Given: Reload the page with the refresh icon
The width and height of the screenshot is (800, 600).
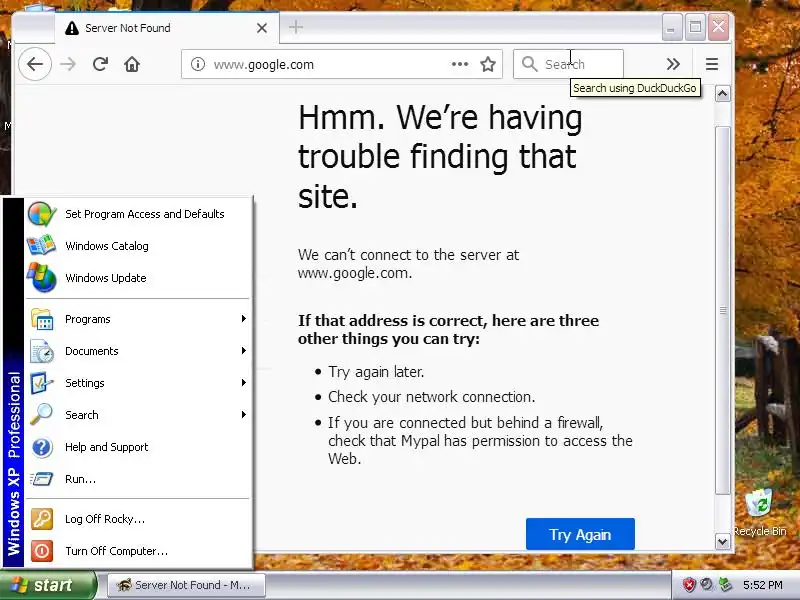Looking at the screenshot, I should pos(100,64).
